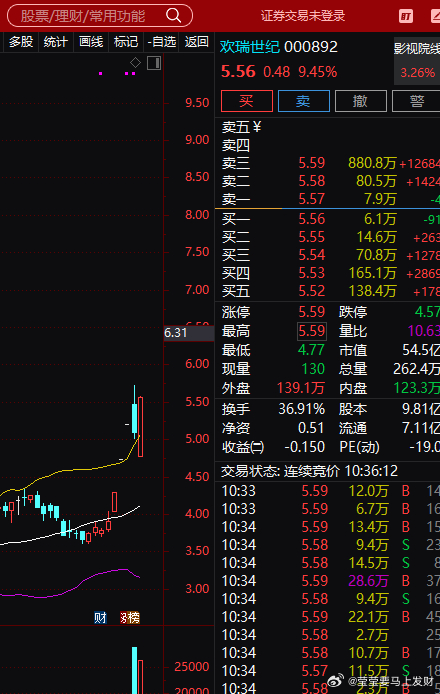440x694 pixels.
Task: Click the 涨停 value 5.59
Action: pos(312,312)
